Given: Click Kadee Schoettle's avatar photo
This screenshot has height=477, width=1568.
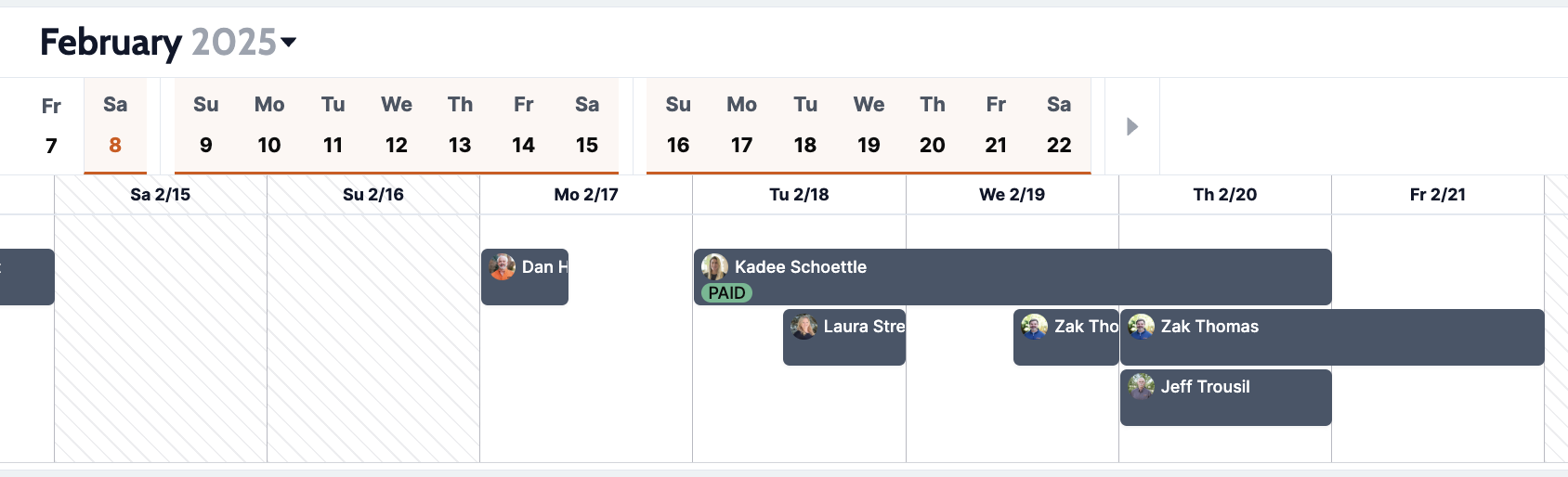Looking at the screenshot, I should (x=714, y=267).
